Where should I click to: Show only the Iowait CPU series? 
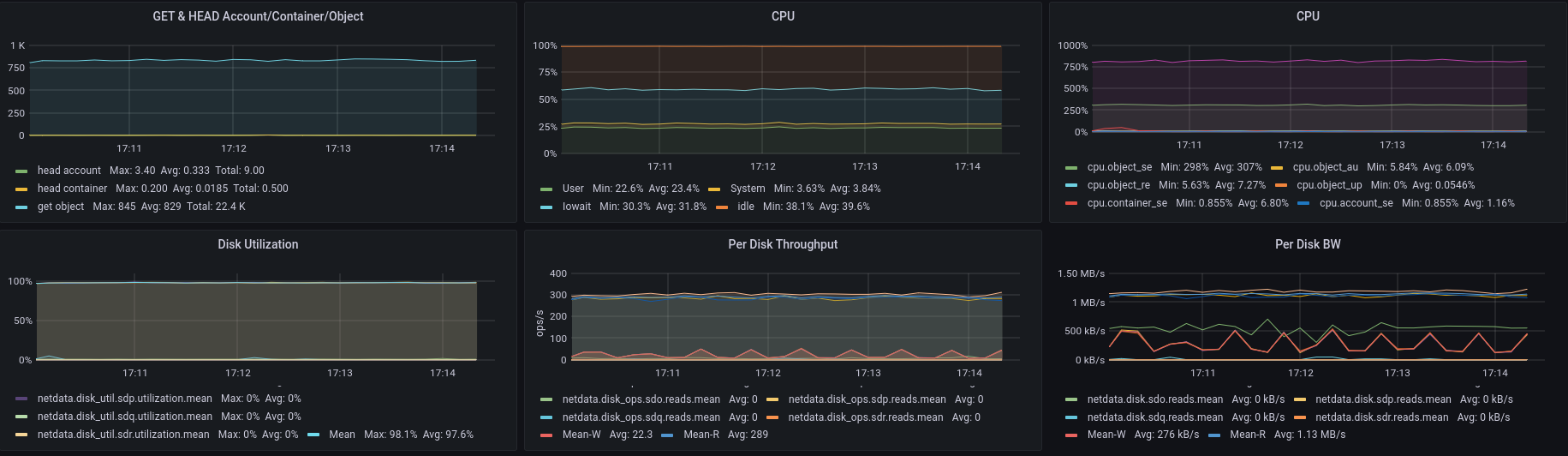click(x=576, y=207)
